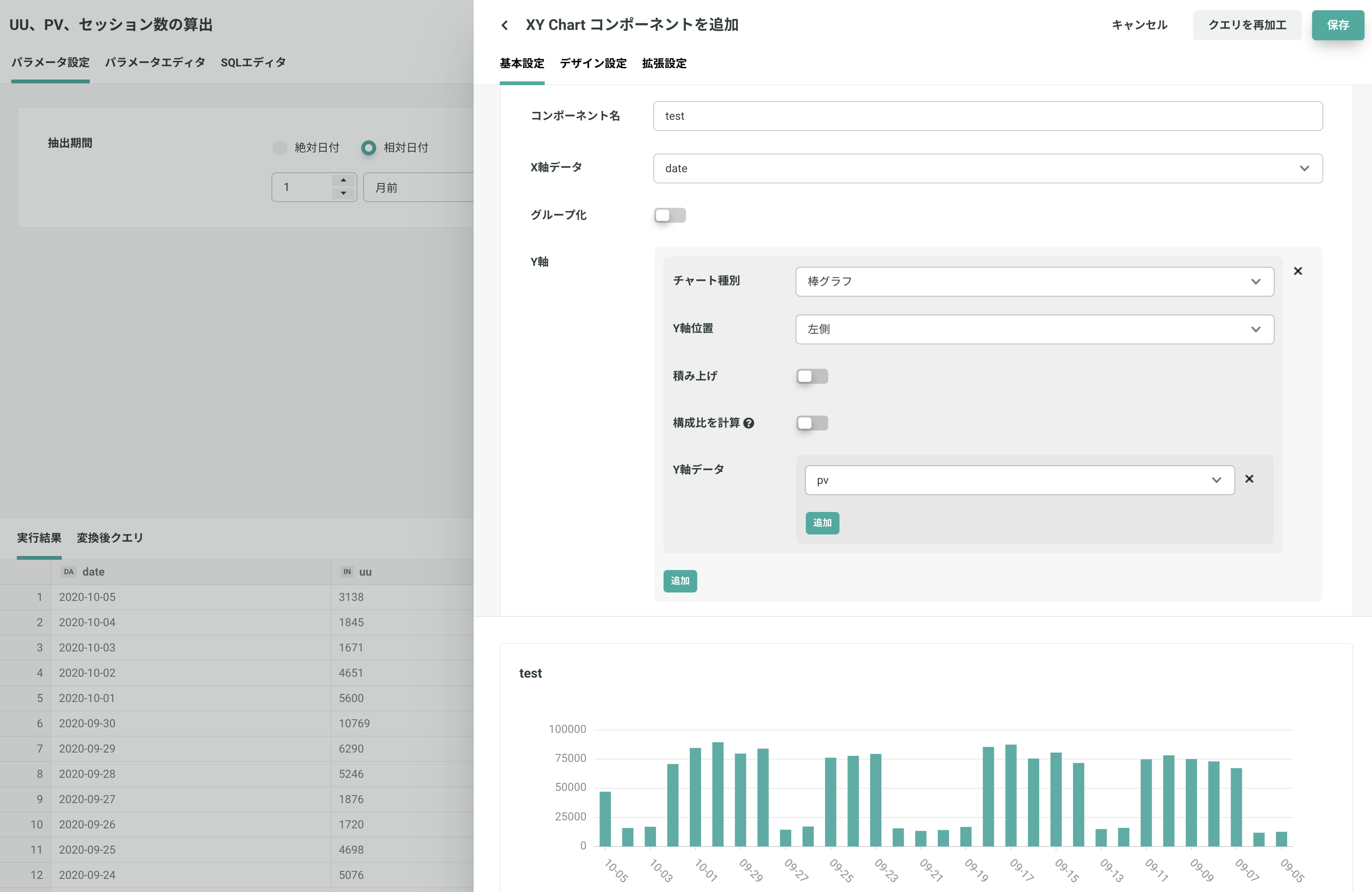
Task: Select the uu value 3138
Action: [x=402, y=597]
